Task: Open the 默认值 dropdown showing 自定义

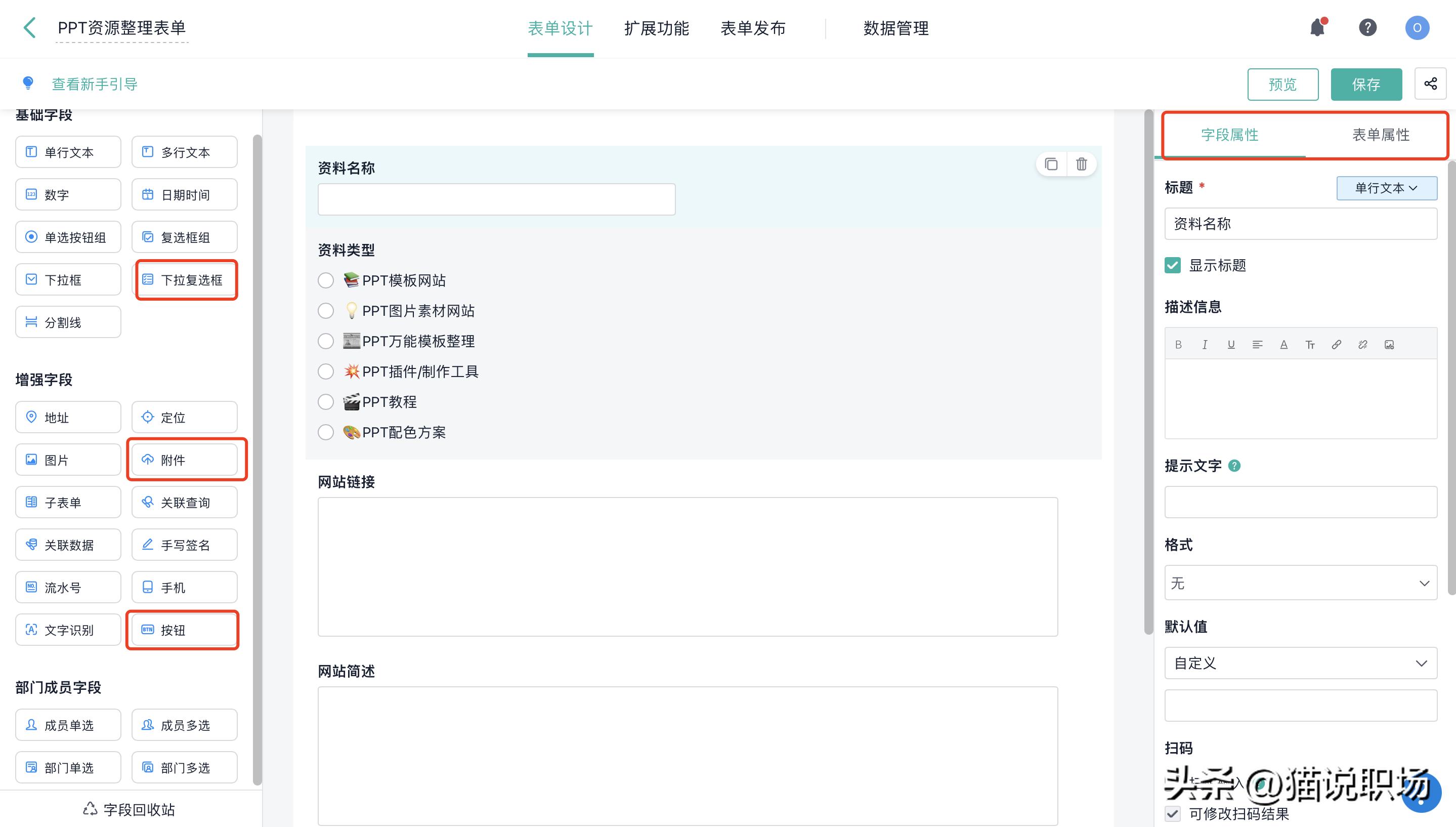Action: 1301,663
